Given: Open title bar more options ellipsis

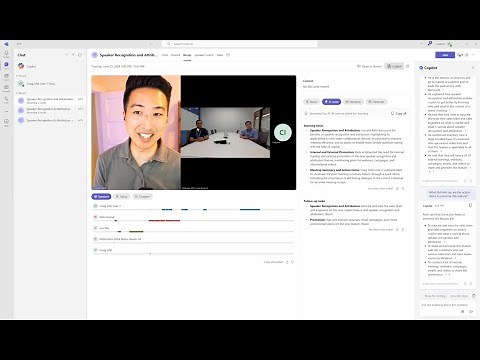Looking at the screenshot, I should [422, 44].
